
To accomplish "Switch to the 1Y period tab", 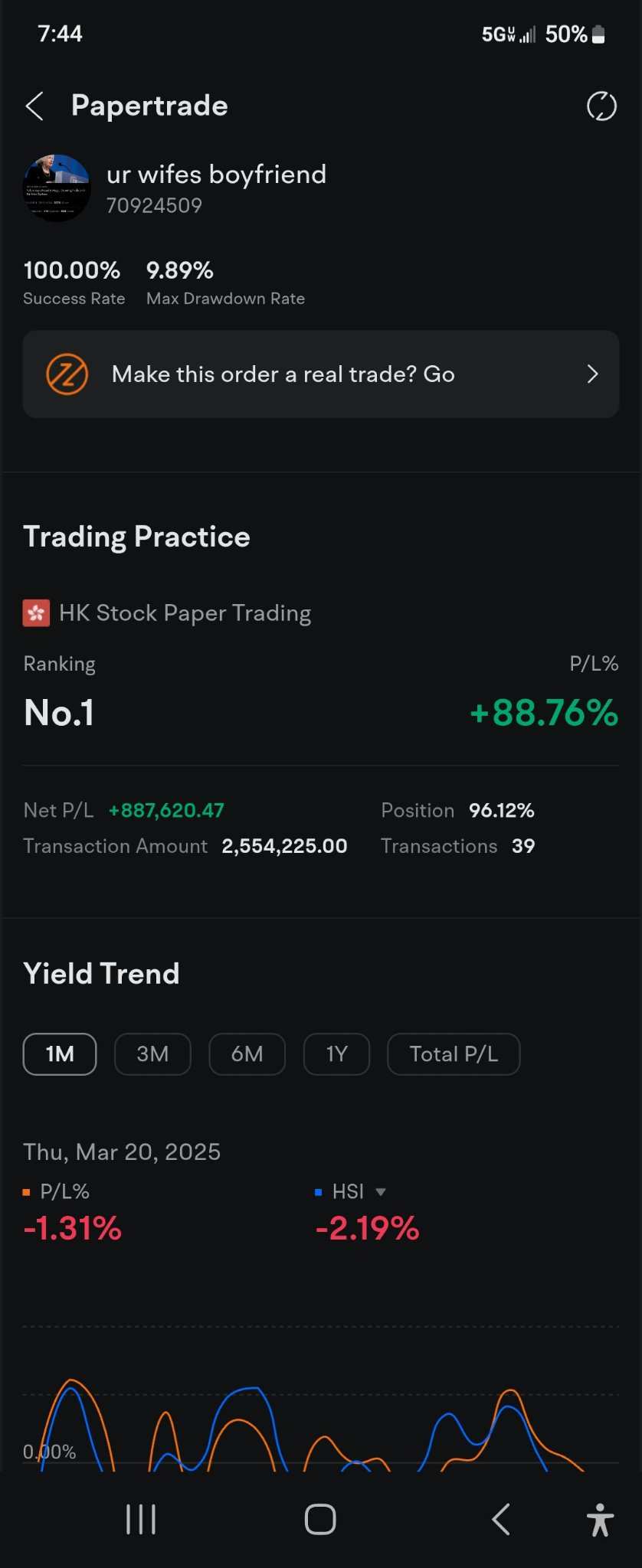I will point(336,1054).
